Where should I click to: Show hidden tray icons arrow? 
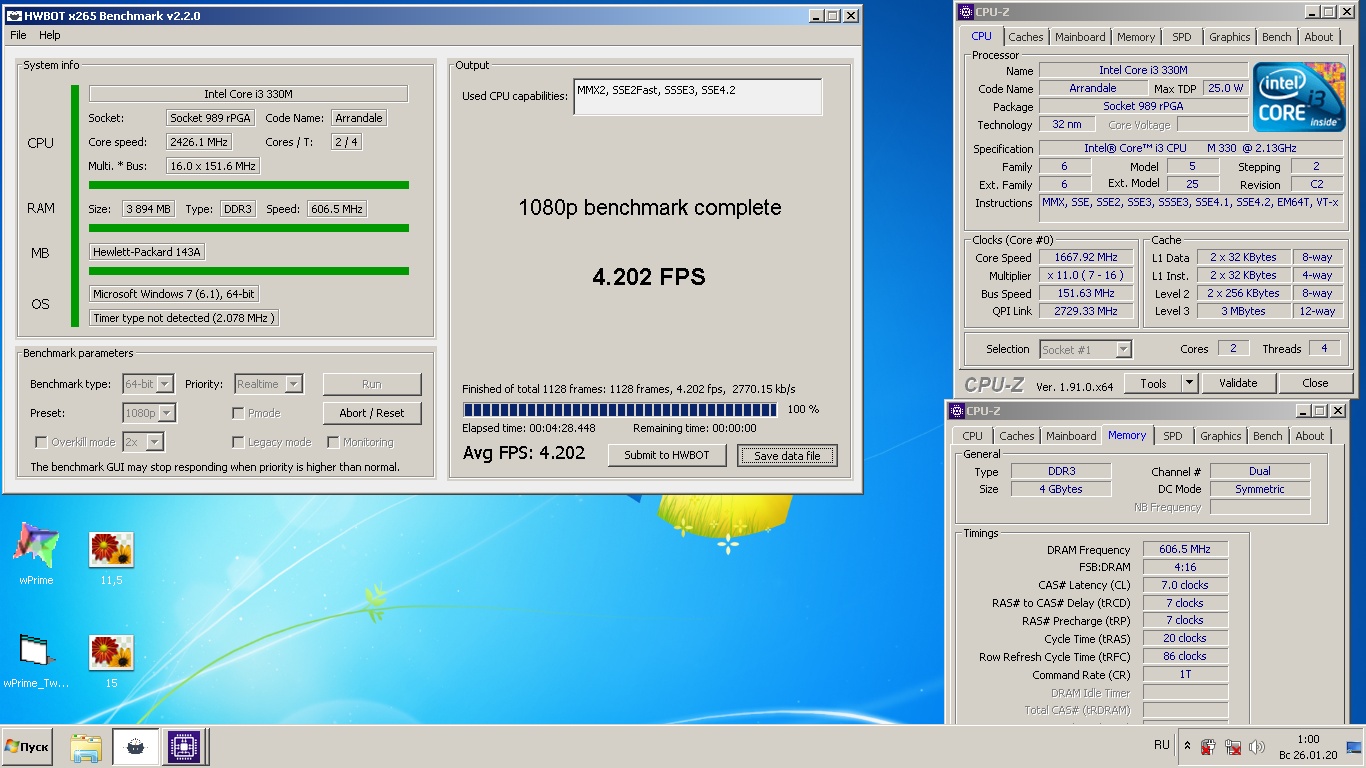coord(1187,746)
